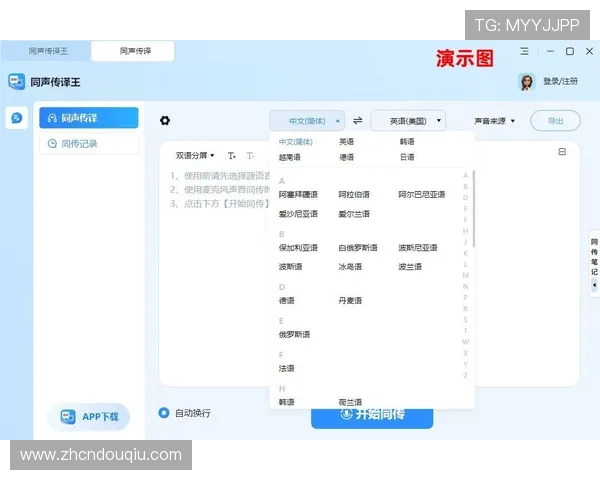Increase text size with T+ icon
Viewport: 600px width, 480px height.
232,155
